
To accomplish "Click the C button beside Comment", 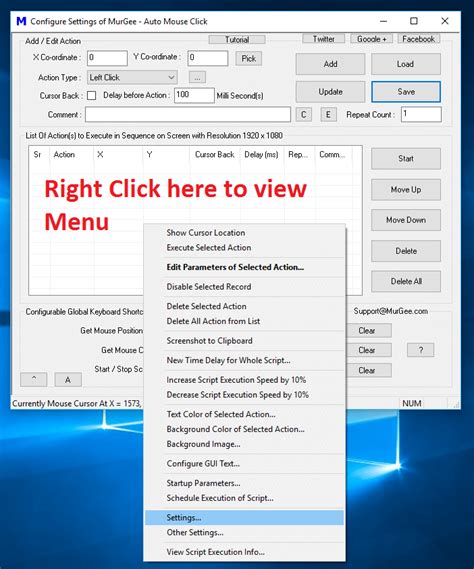I will coord(303,115).
